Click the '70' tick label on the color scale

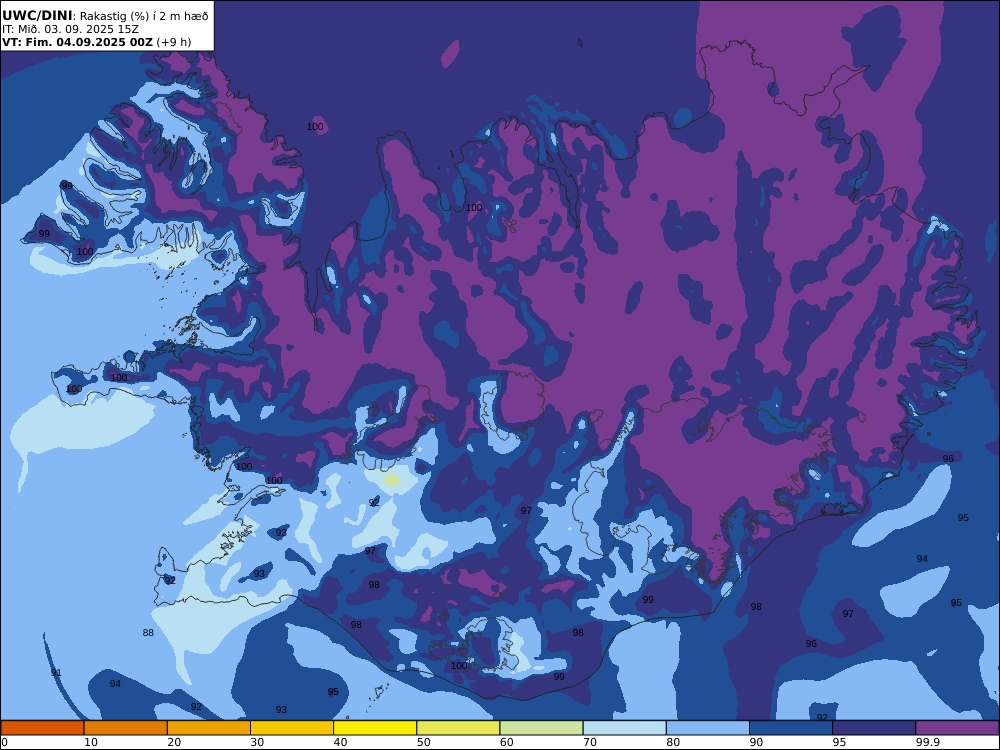pos(590,742)
